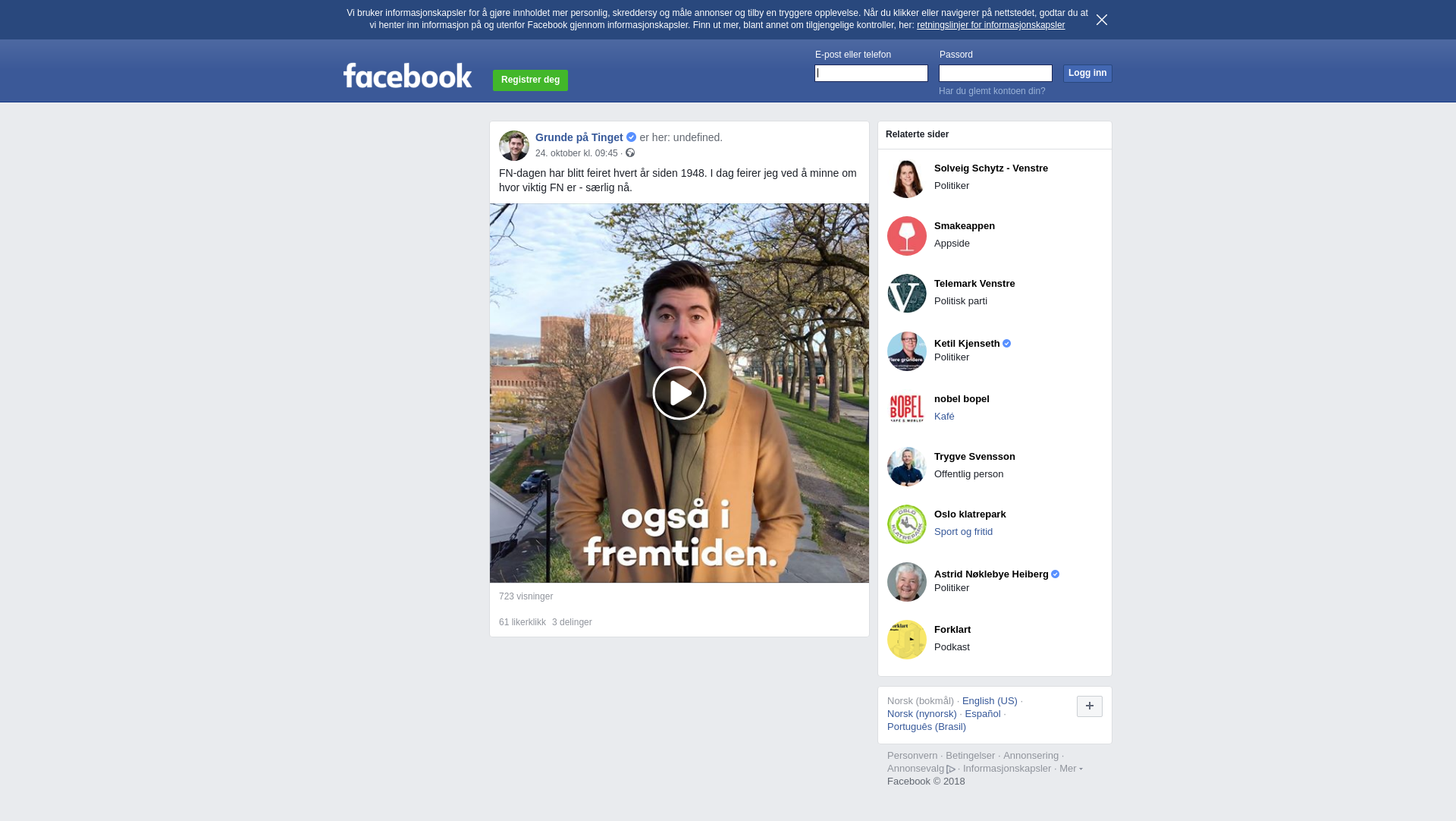Click the public globe privacy icon
Screen dimensions: 1456x821
(630, 153)
